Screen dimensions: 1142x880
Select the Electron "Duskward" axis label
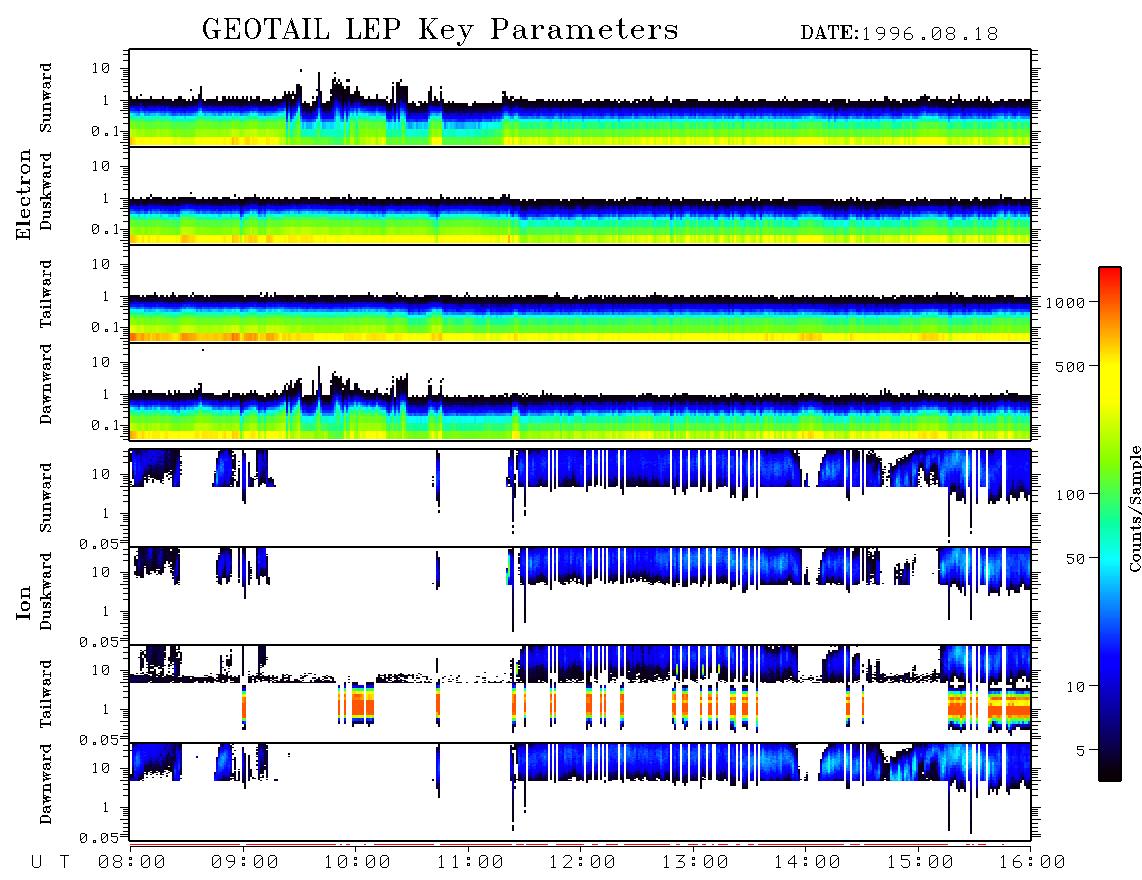(x=46, y=192)
